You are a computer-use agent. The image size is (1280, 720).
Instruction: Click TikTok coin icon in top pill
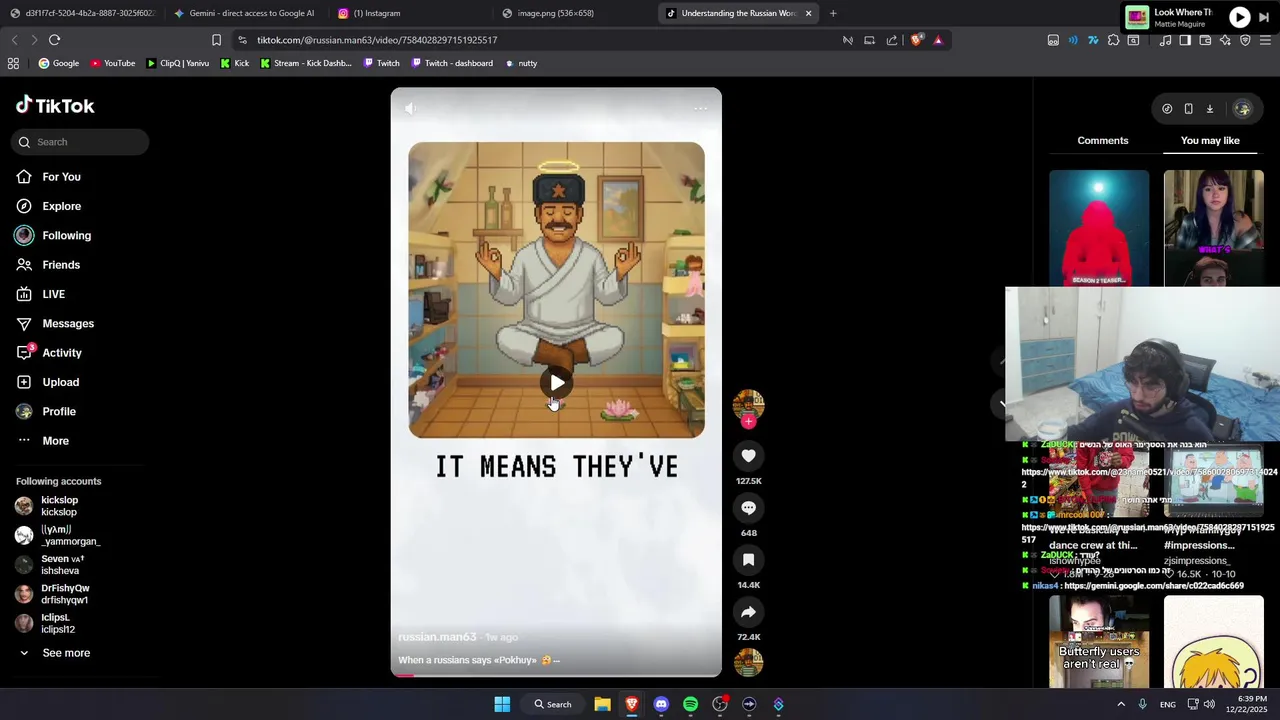pyautogui.click(x=1167, y=109)
